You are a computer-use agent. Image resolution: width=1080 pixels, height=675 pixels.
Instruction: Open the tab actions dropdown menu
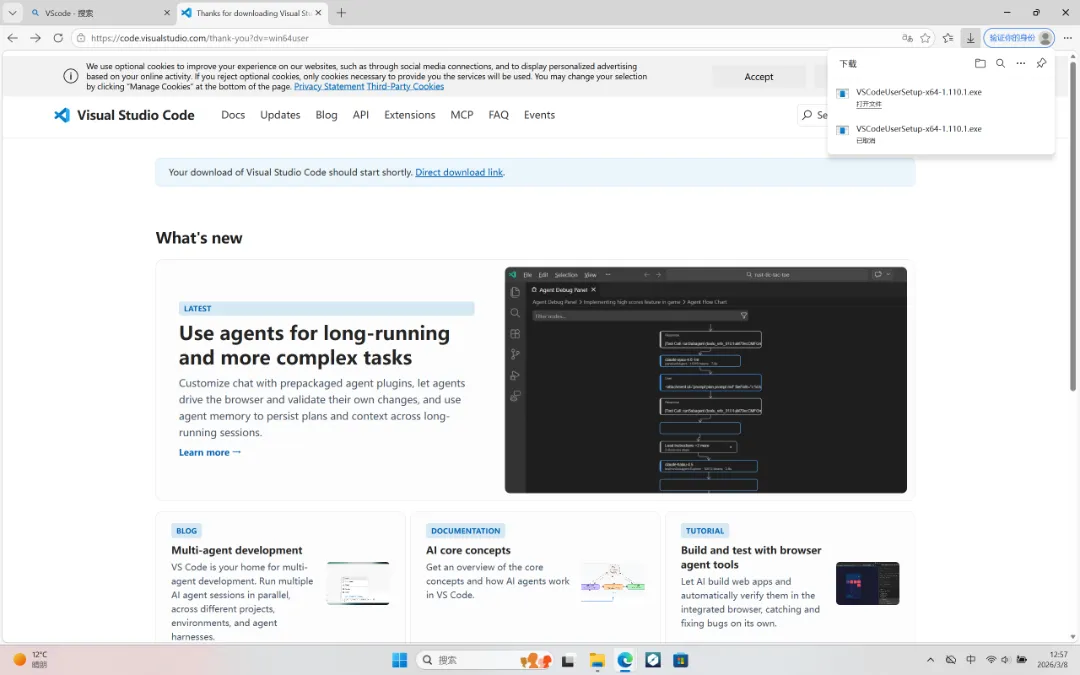point(12,12)
